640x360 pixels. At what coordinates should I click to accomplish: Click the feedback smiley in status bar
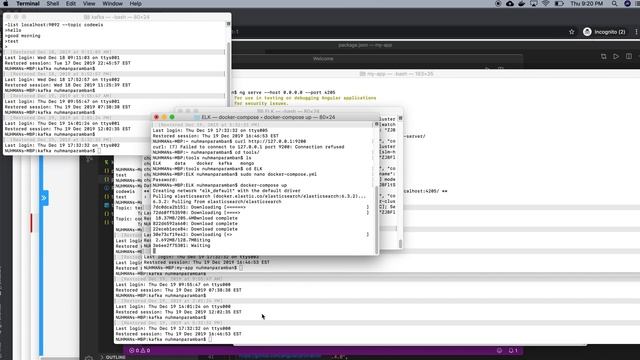click(499, 350)
